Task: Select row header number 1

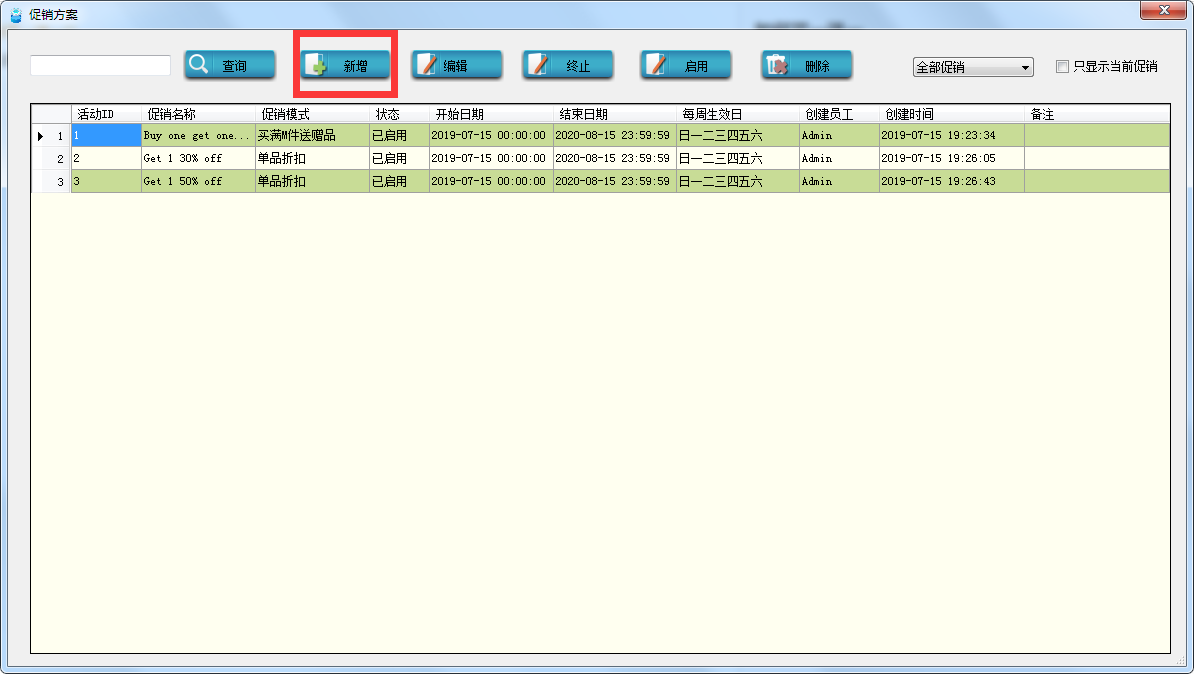Action: pos(51,136)
